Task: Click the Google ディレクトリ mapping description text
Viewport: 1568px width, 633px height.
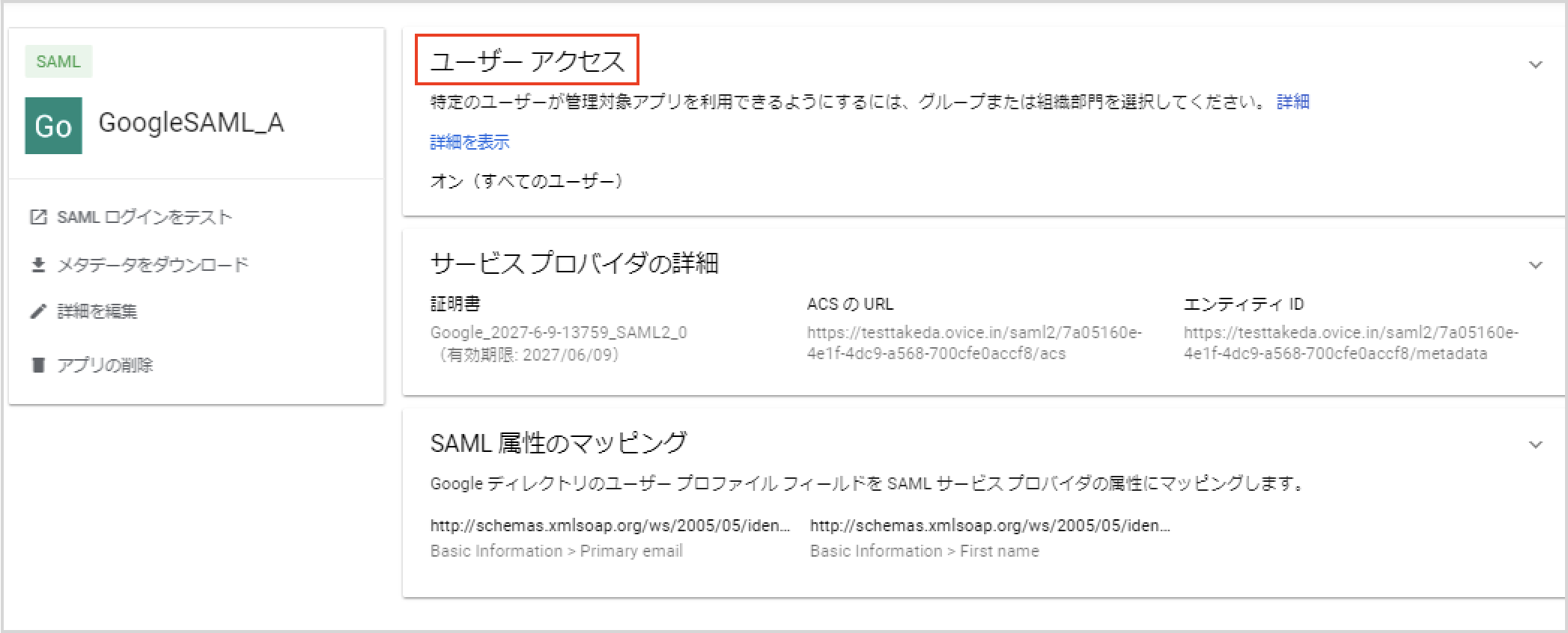Action: (x=868, y=483)
